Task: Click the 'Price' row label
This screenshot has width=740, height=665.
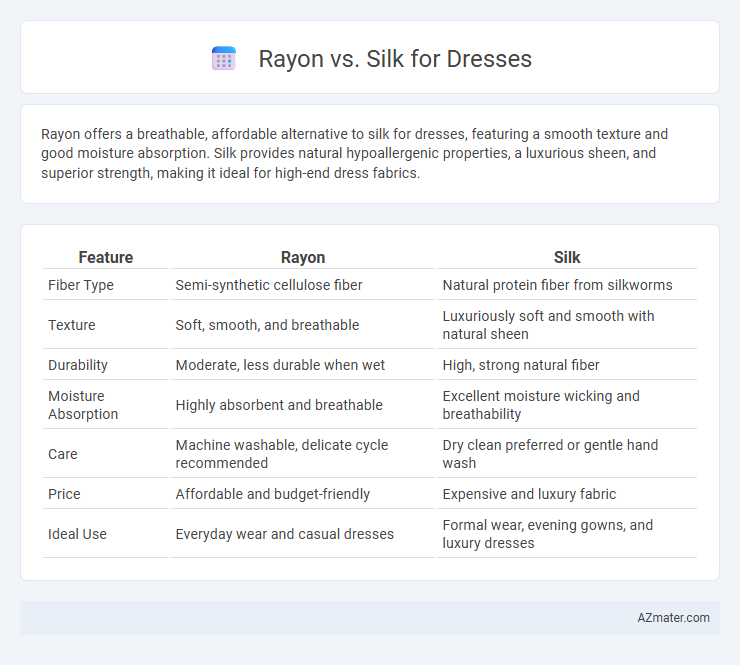Action: coord(64,494)
